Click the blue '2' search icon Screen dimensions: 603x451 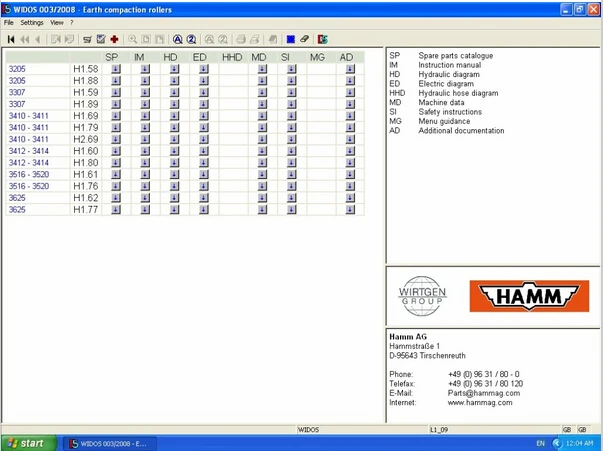point(191,39)
